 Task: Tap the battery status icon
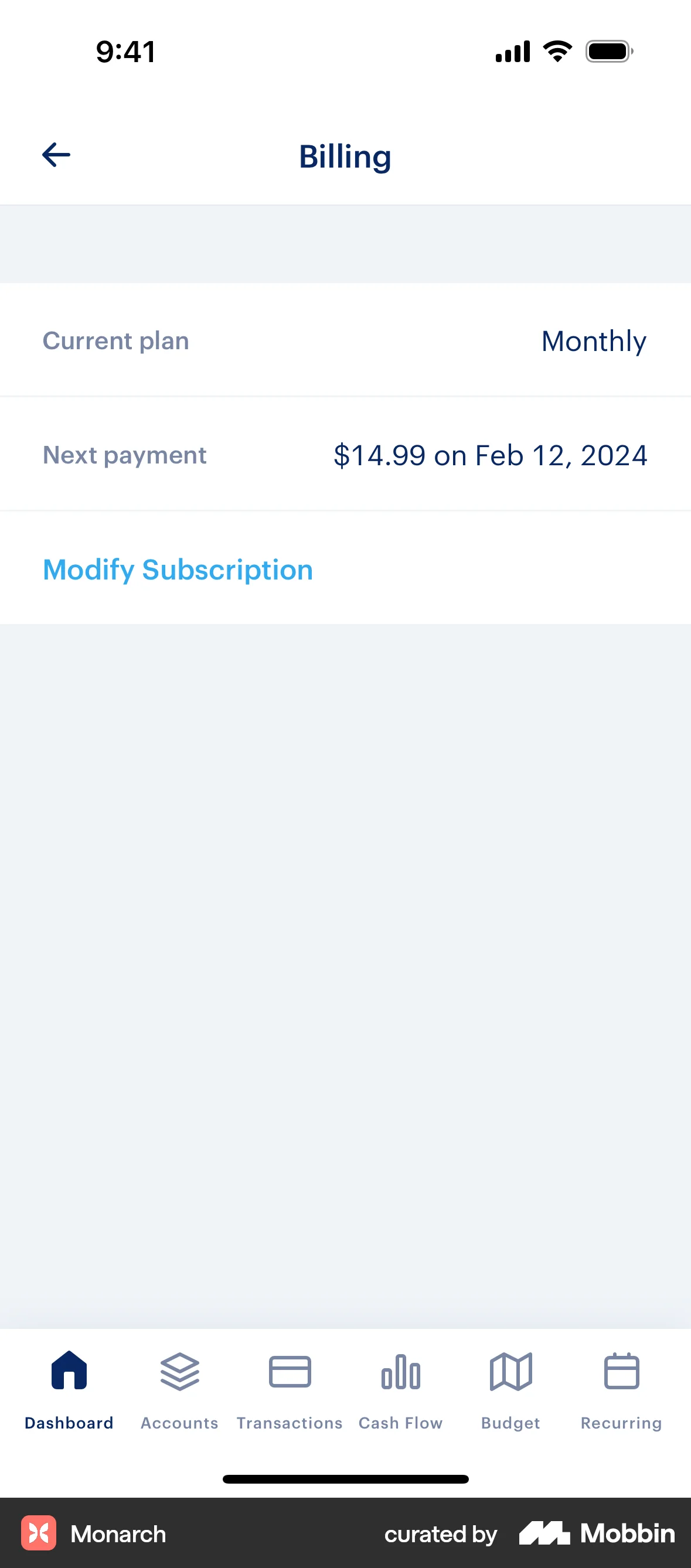click(x=609, y=52)
